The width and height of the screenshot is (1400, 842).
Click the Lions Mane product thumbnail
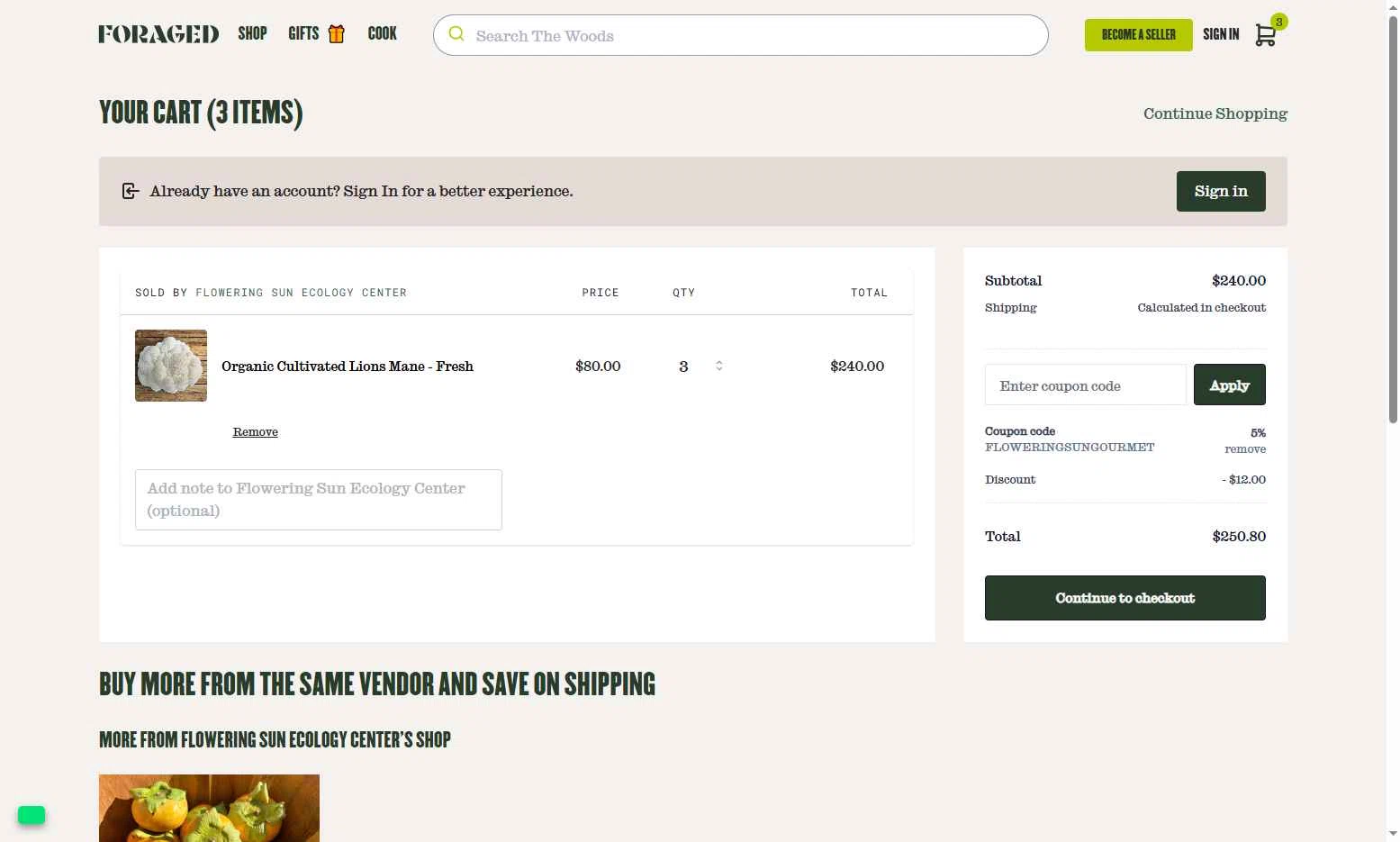[x=171, y=366]
